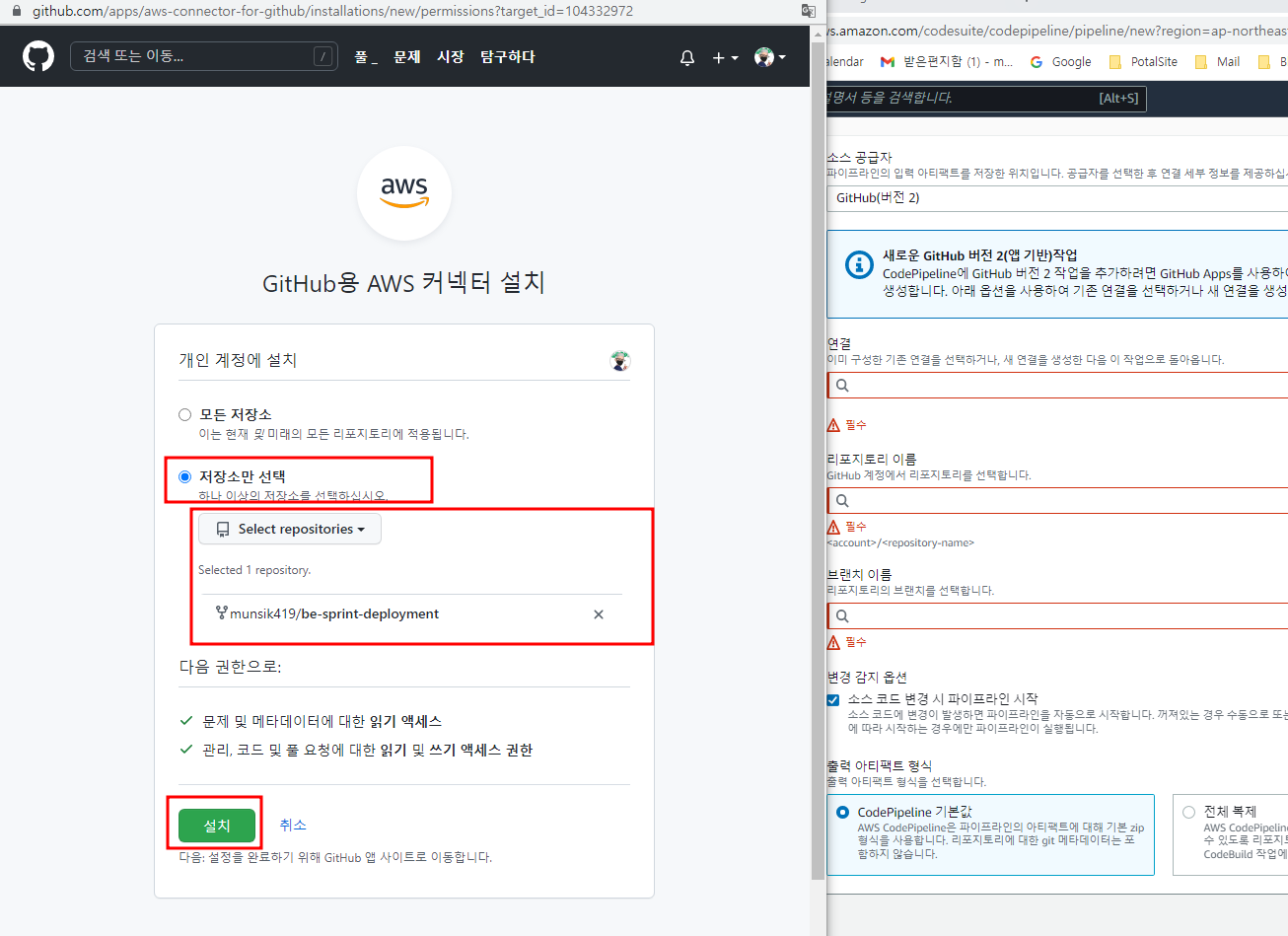
Task: Click the info icon in GitHub 버전 2 notice
Action: click(859, 264)
